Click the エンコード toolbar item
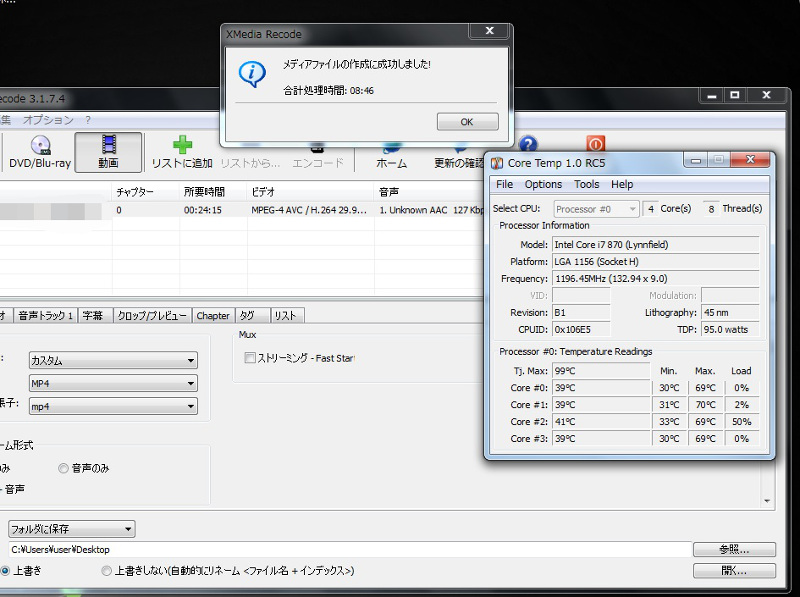Screen dimensions: 800x597 [317, 158]
